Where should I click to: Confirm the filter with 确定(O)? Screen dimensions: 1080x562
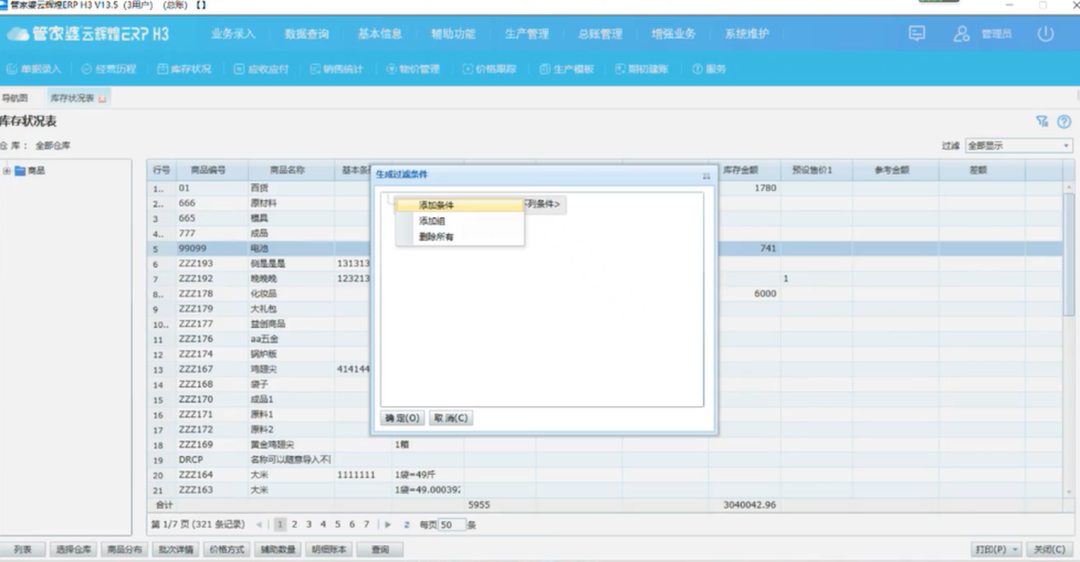(x=402, y=418)
